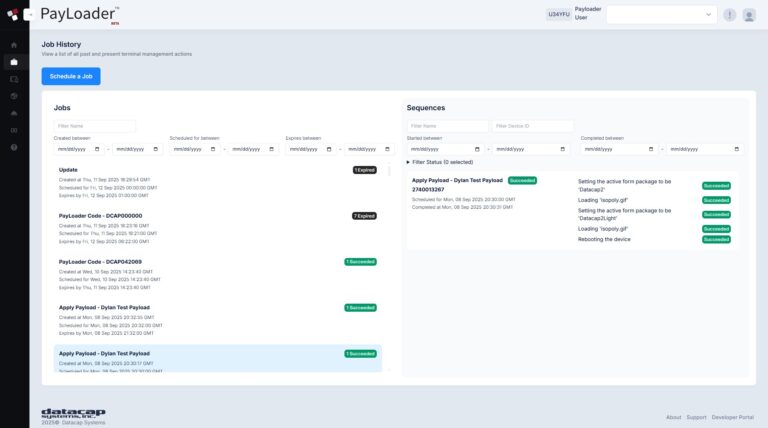The width and height of the screenshot is (768, 428).
Task: Open the question mark help sidebar icon
Action: tap(14, 147)
